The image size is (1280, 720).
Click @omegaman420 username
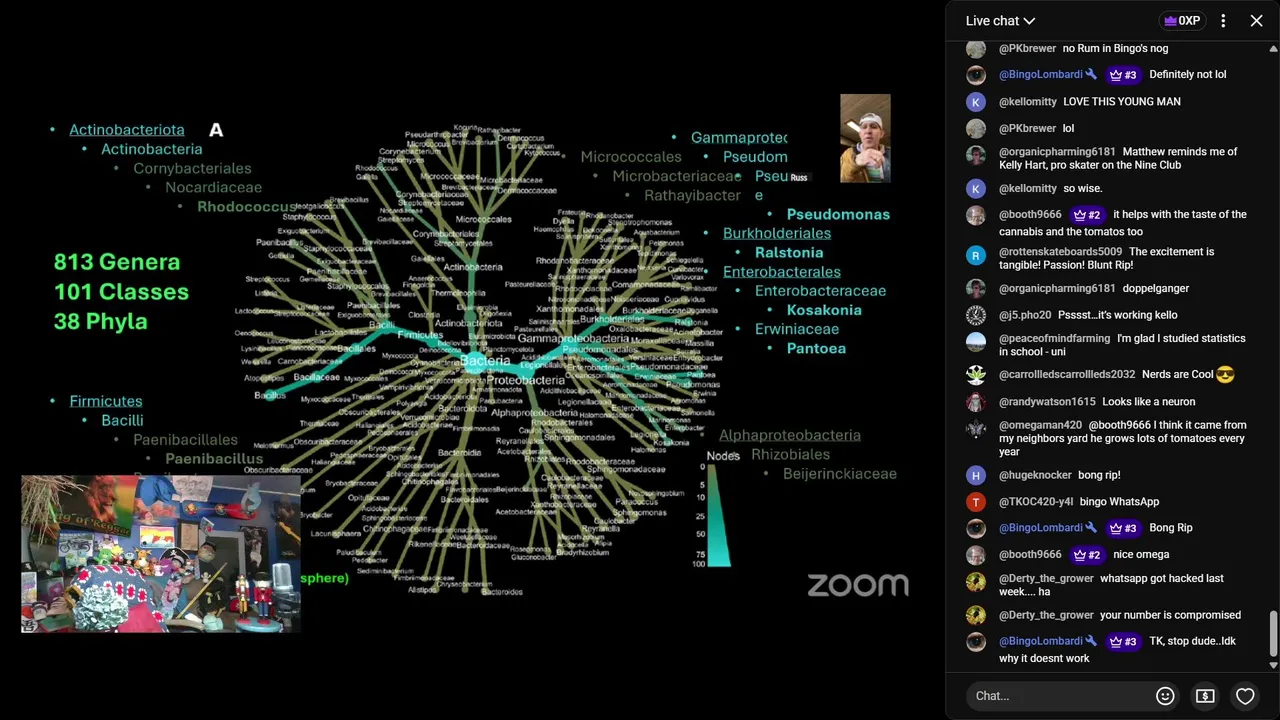click(x=1040, y=425)
